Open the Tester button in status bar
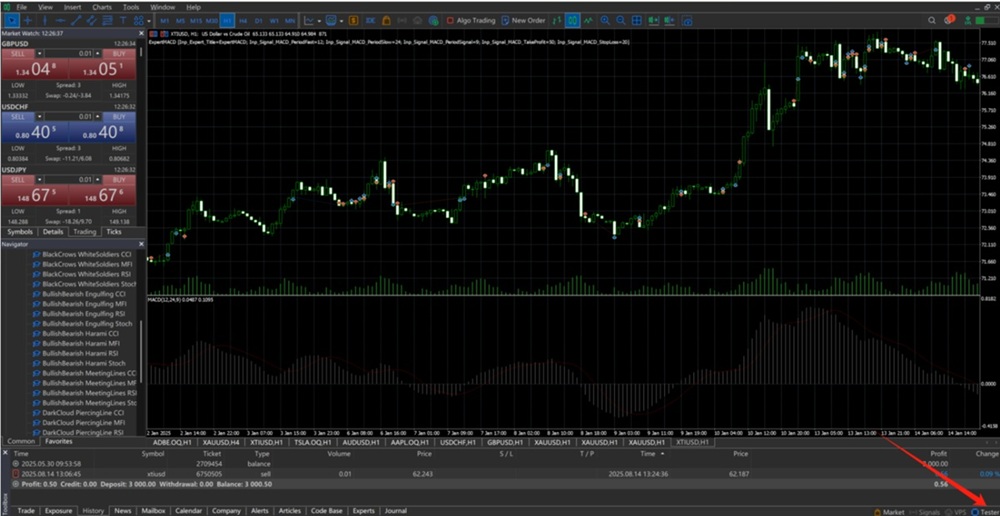1000x516 pixels. coord(984,512)
